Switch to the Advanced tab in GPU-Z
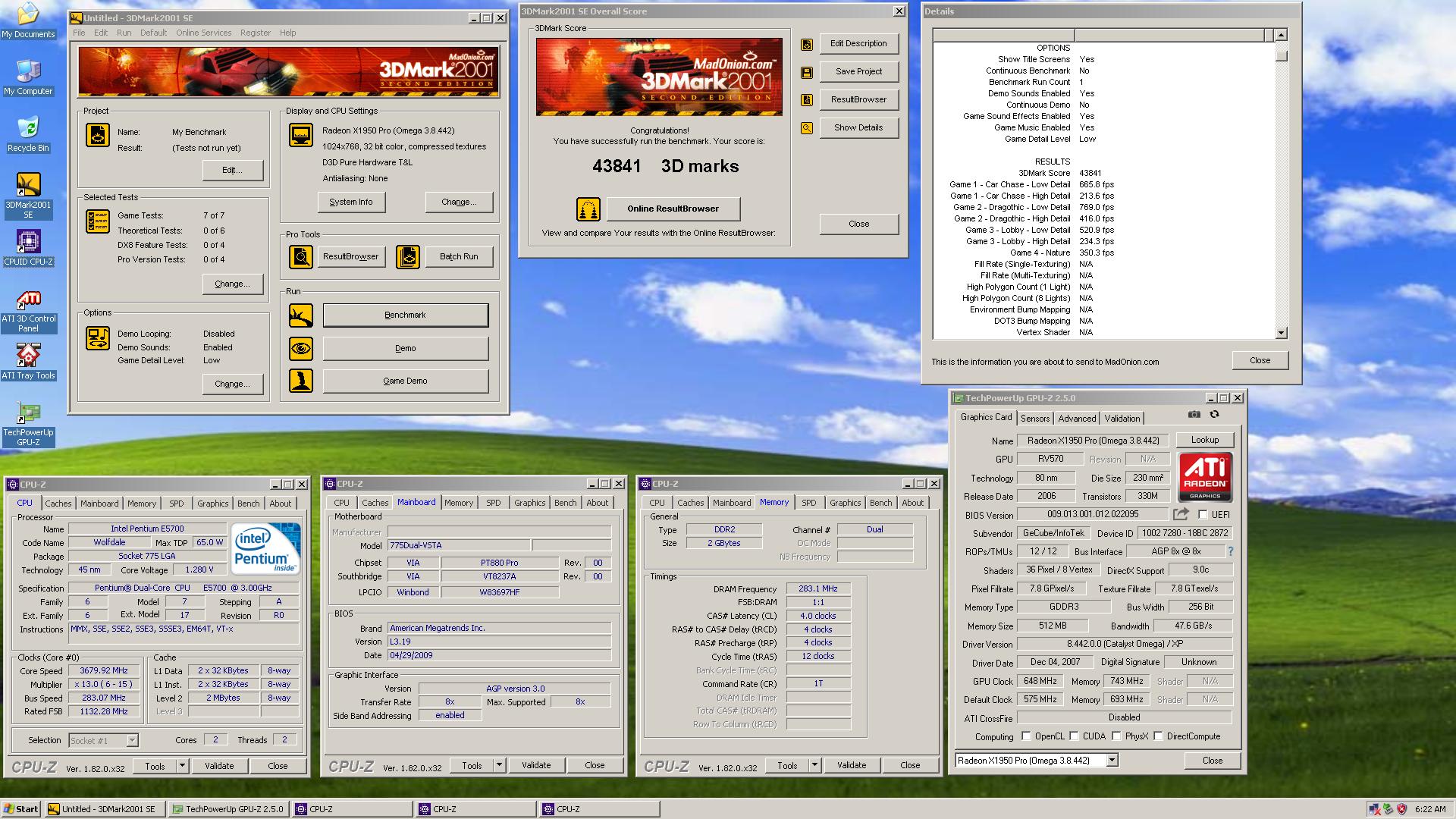The height and width of the screenshot is (819, 1456). point(1077,419)
